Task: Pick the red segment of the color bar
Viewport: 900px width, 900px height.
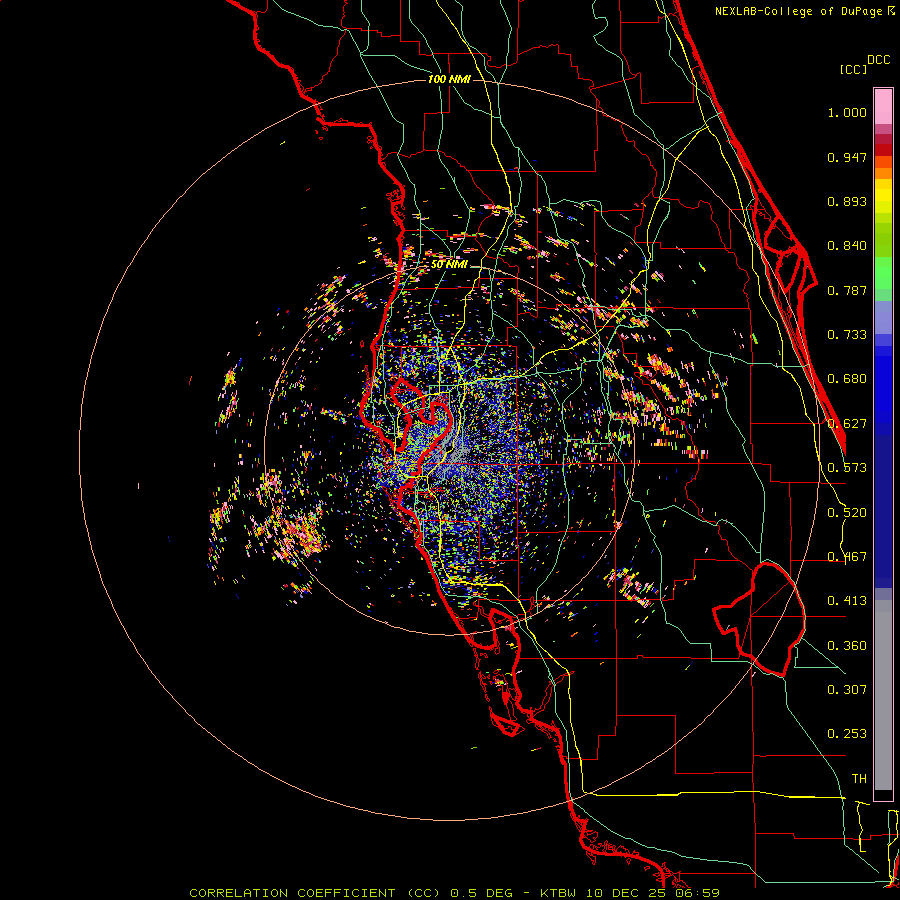Action: pos(883,150)
